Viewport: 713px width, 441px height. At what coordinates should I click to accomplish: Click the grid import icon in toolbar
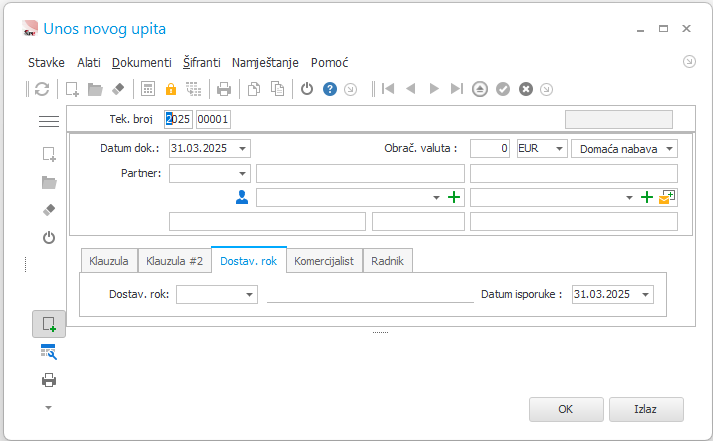click(194, 89)
